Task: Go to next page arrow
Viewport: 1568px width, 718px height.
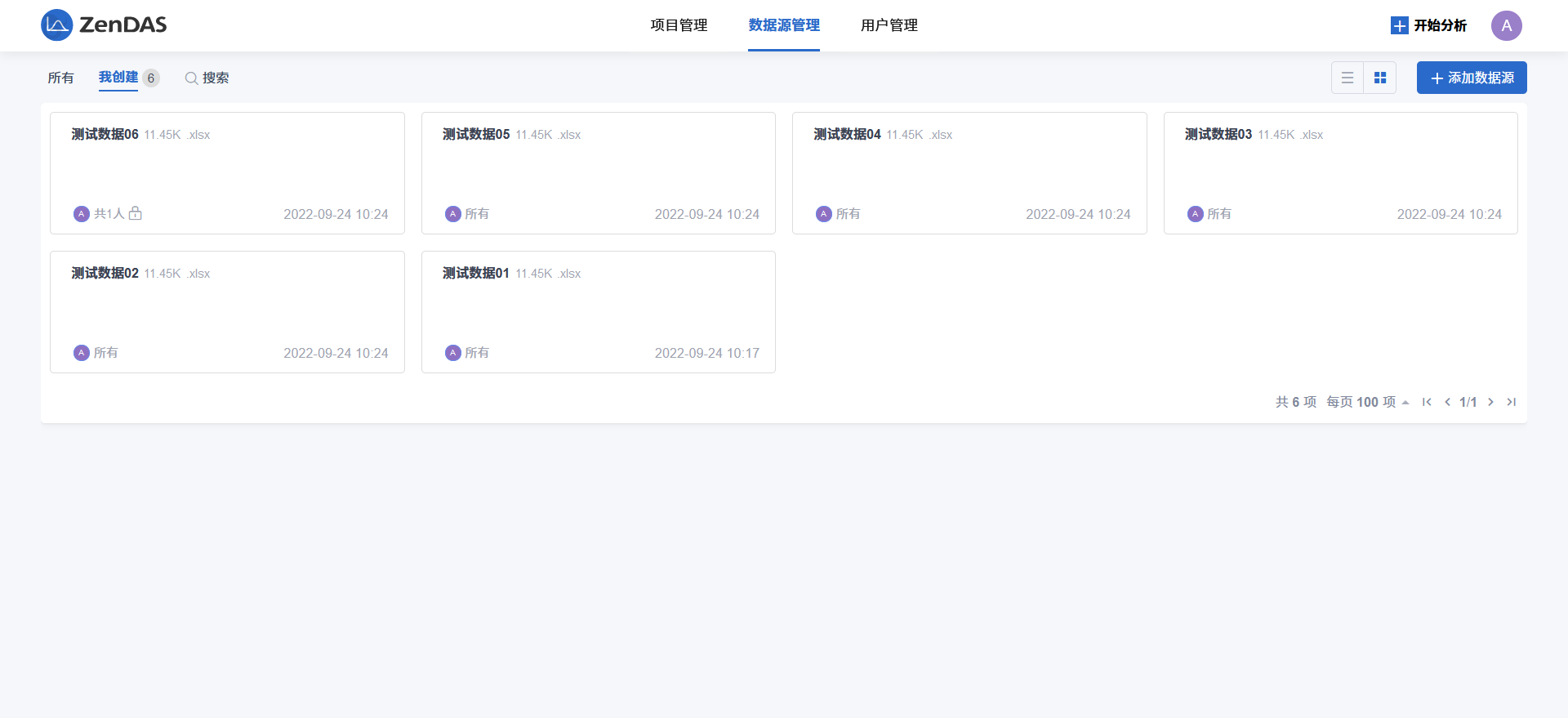Action: 1490,402
